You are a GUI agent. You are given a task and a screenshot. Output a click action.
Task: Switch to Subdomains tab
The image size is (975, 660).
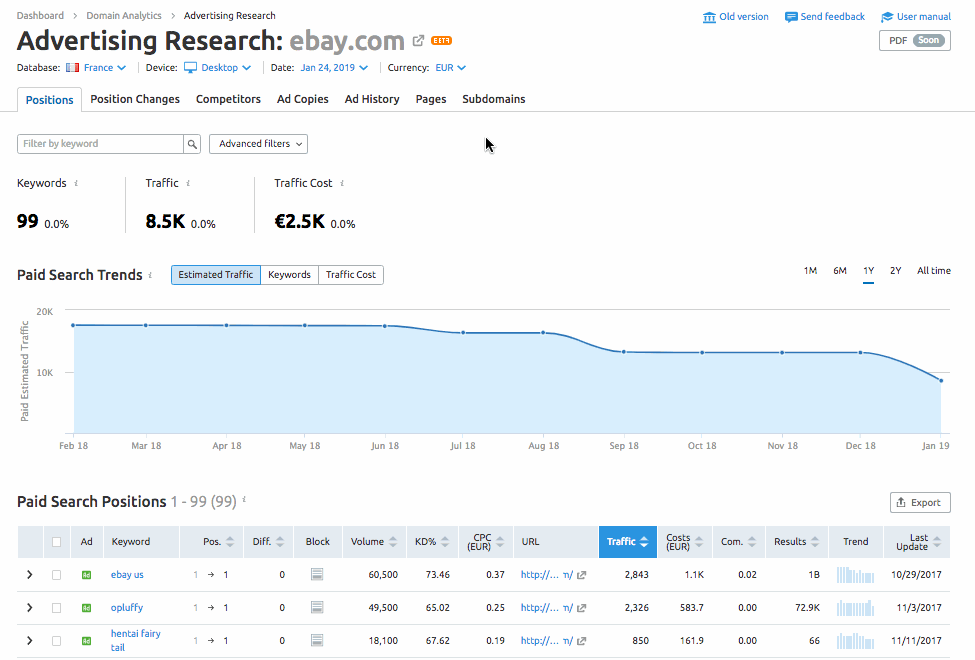pyautogui.click(x=494, y=99)
